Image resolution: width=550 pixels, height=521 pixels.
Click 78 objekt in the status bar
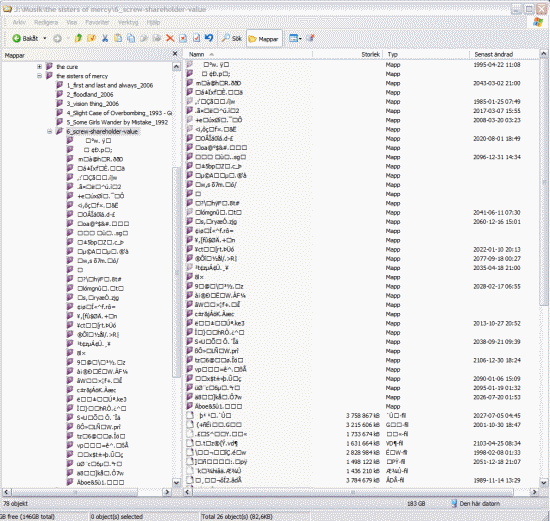pyautogui.click(x=15, y=503)
